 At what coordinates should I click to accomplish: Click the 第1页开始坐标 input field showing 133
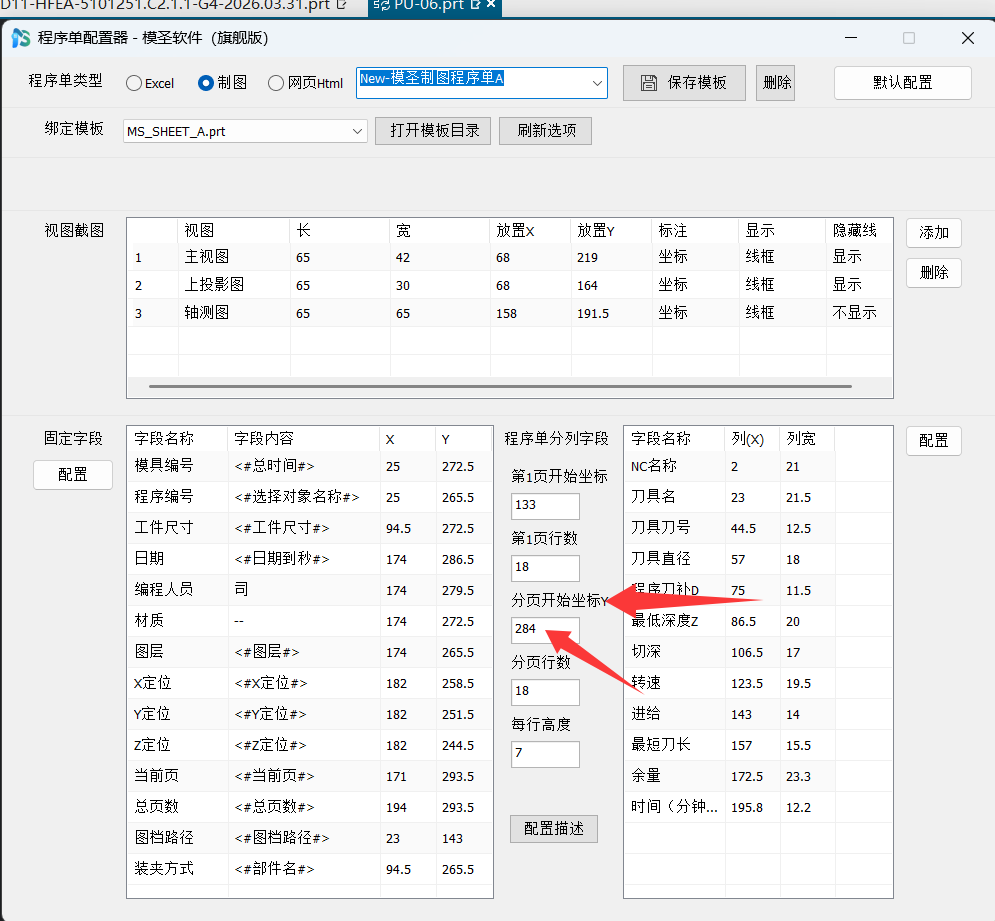point(545,505)
